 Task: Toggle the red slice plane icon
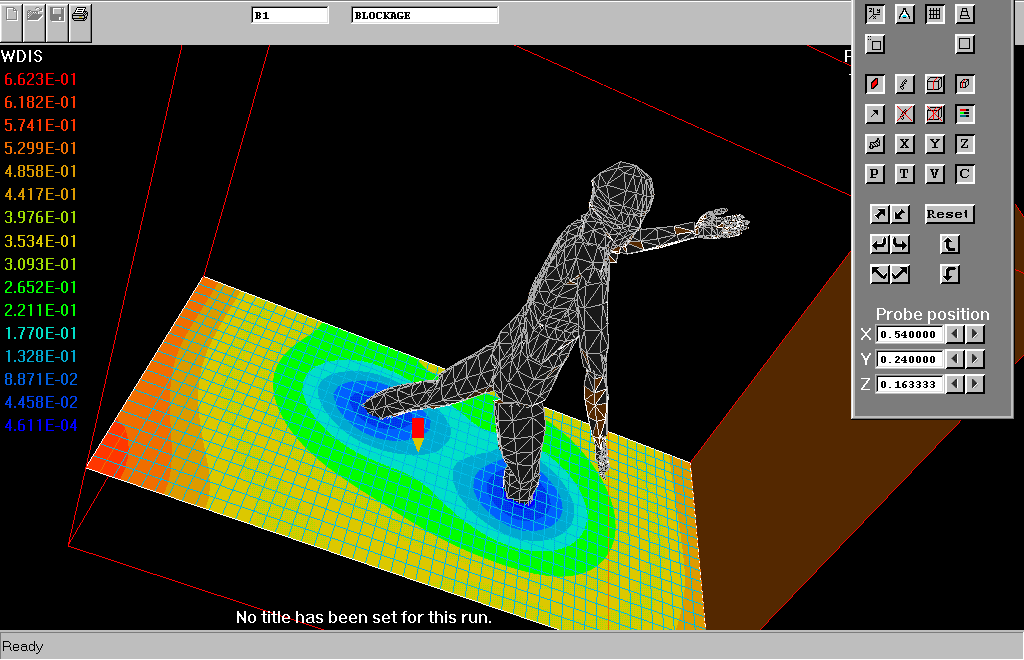(874, 84)
